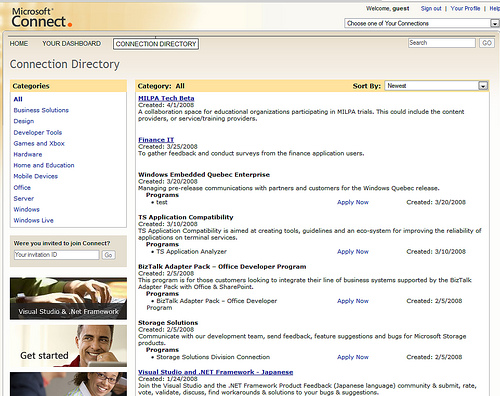This screenshot has width=500, height=396.
Task: Open MILPA Tech Beta link
Action: 166,98
